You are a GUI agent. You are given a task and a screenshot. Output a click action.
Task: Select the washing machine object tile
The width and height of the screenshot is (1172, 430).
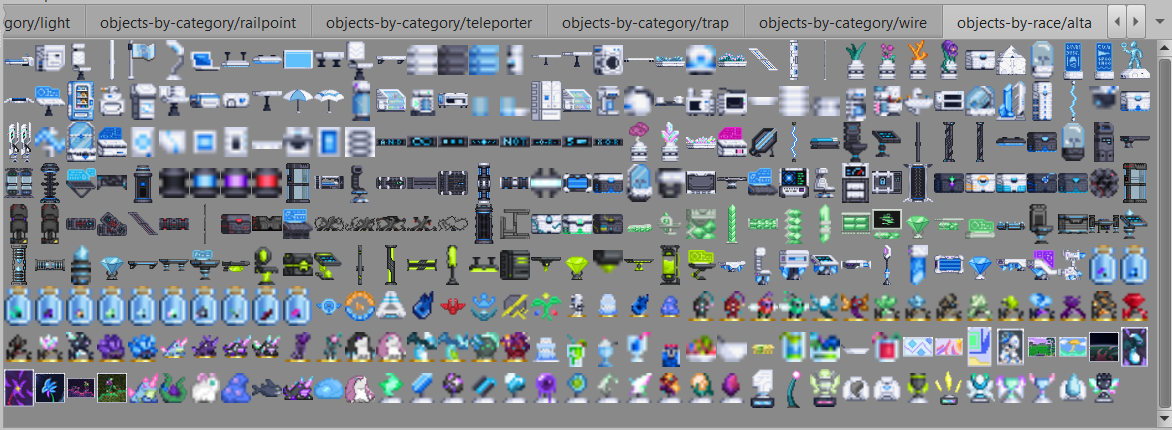pos(608,60)
